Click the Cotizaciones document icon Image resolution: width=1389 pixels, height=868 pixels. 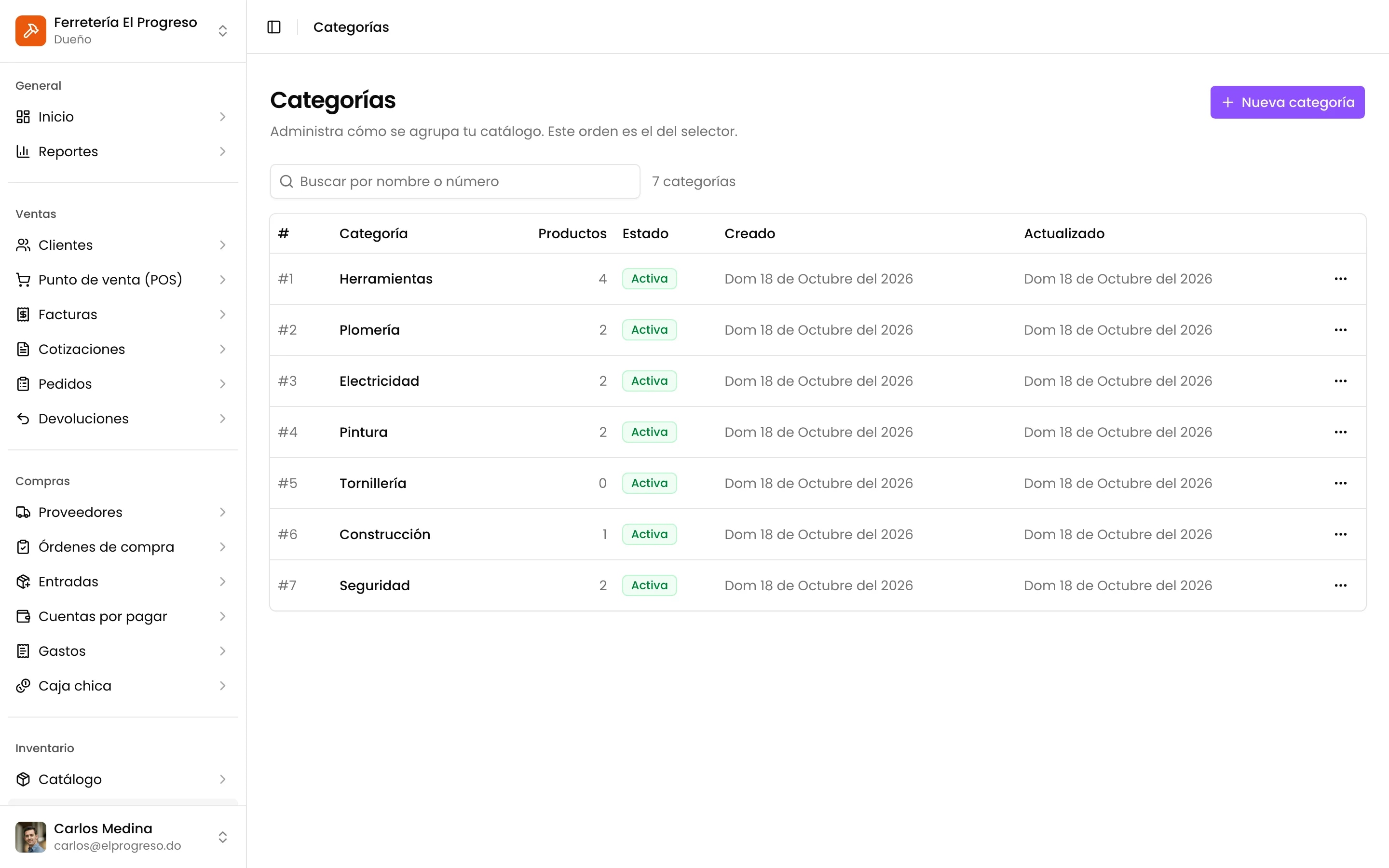pos(23,349)
